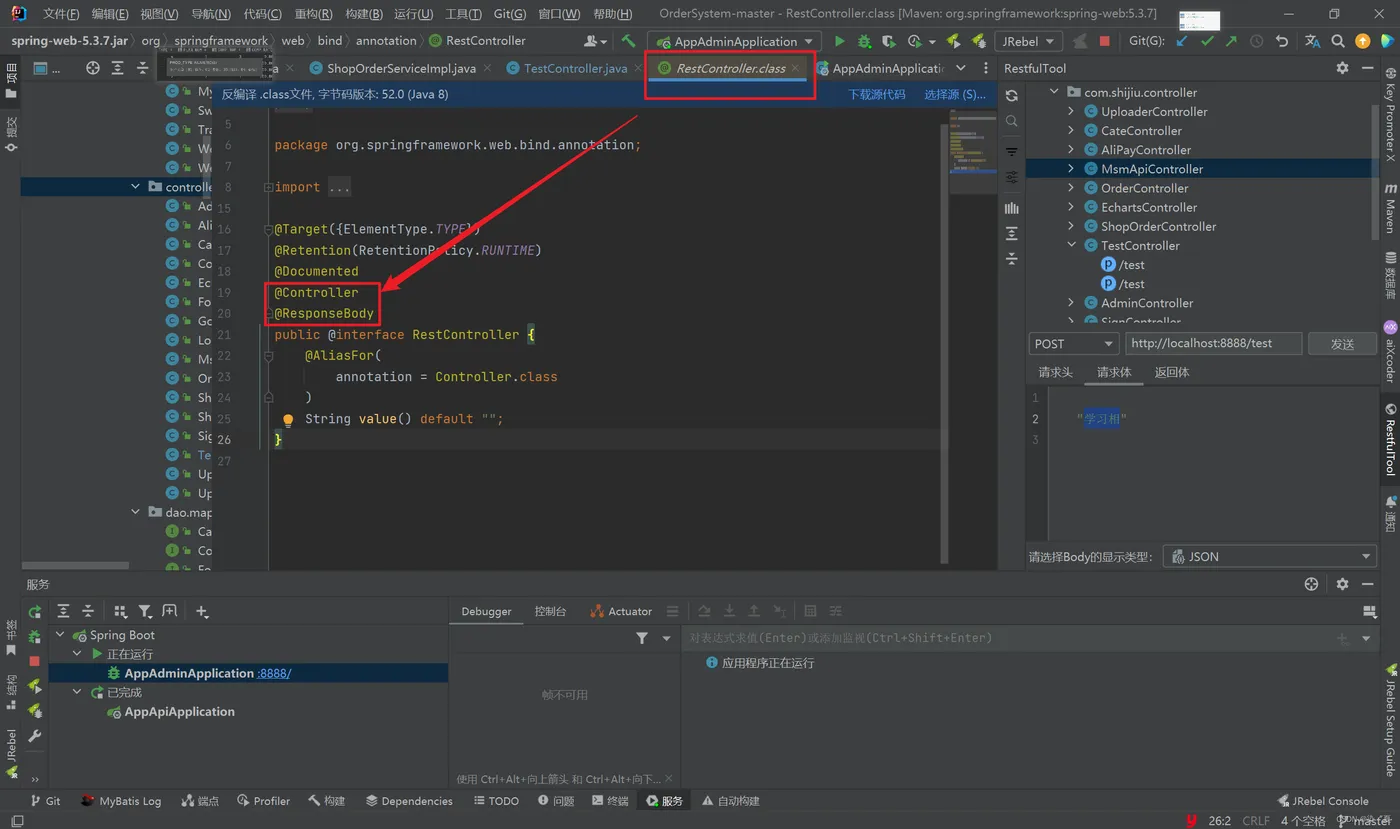
Task: Switch to 控制台 tab in Services
Action: click(x=550, y=611)
